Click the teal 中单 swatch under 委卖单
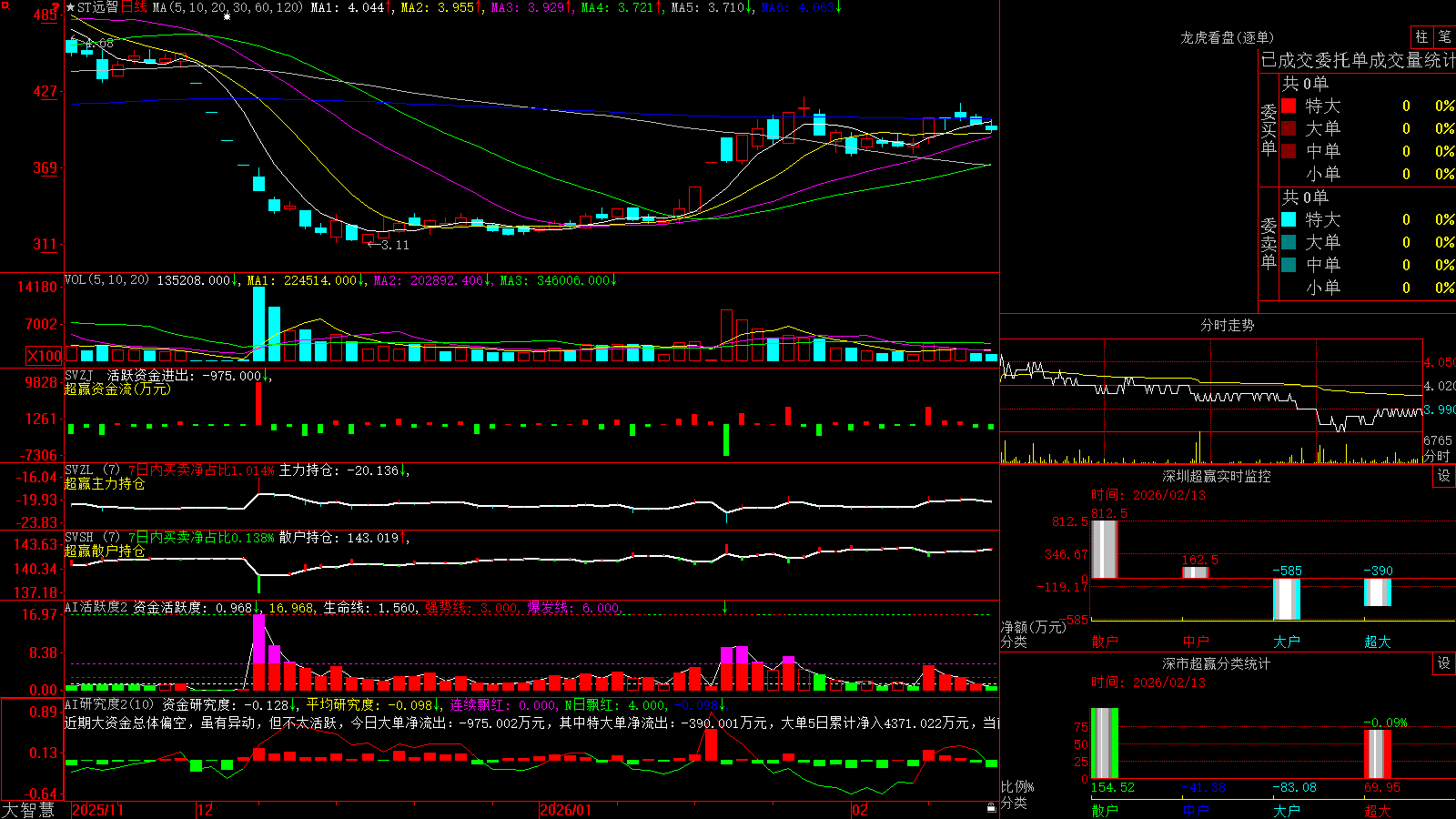Viewport: 1456px width, 819px height. [x=1289, y=265]
